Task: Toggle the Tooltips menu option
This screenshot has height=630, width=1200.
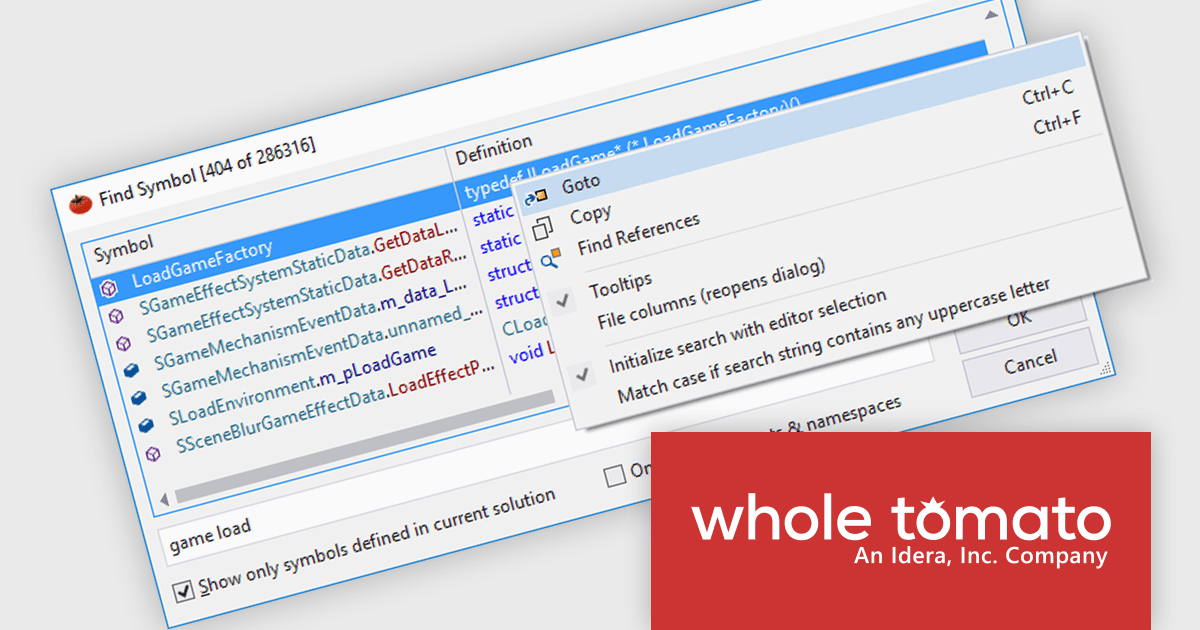Action: 620,283
